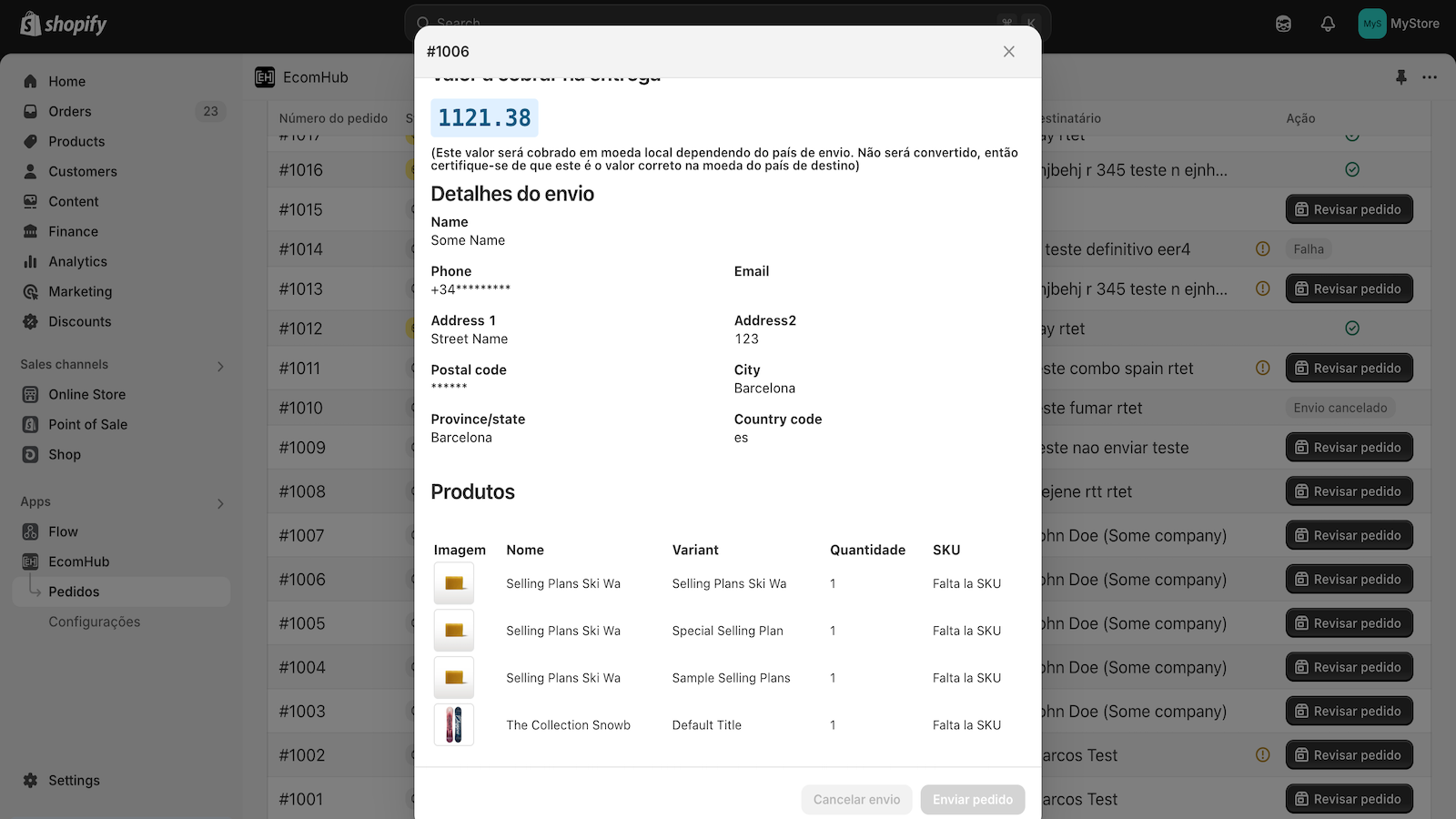Click the Analytics bar chart icon

30,261
